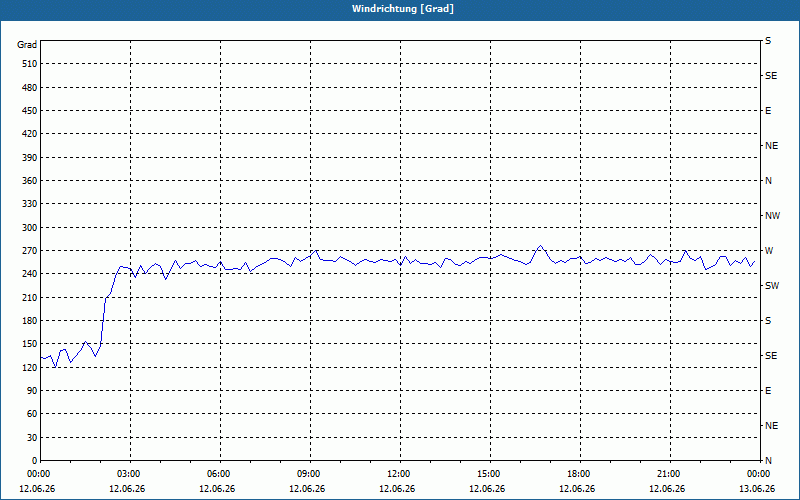
Task: Click the 510 value on the Grad axis
Action: (x=30, y=64)
